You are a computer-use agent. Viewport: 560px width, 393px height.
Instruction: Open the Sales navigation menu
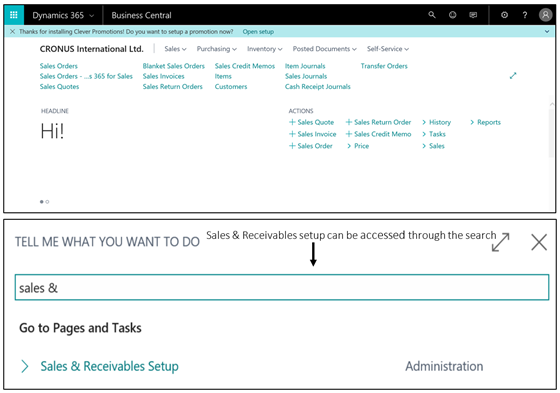pos(175,49)
